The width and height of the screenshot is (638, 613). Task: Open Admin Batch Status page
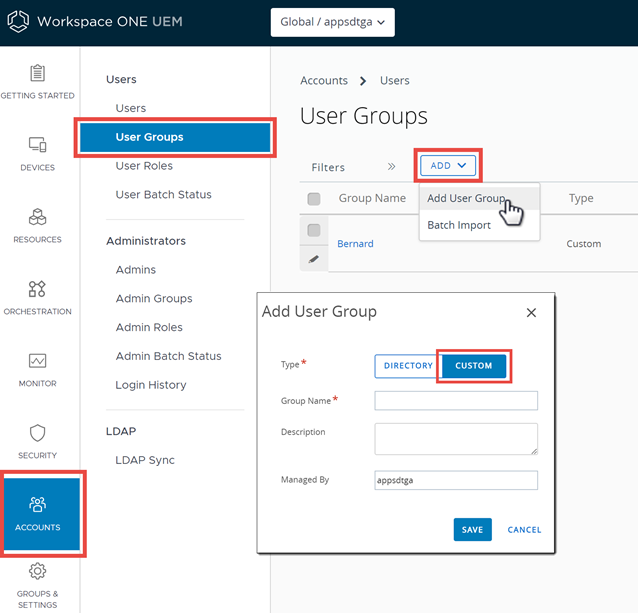pyautogui.click(x=168, y=356)
